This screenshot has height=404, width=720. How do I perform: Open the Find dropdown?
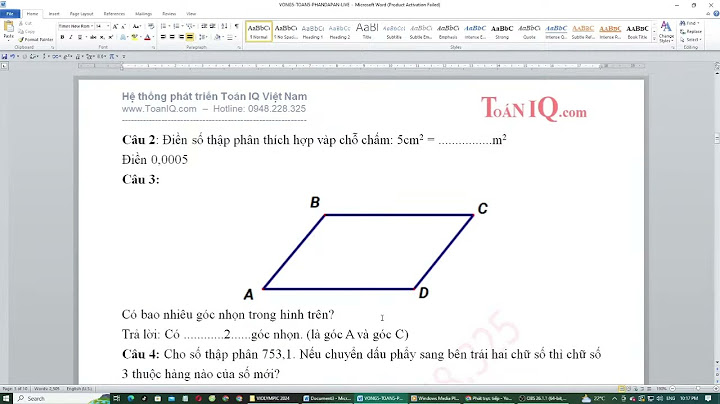coord(698,23)
